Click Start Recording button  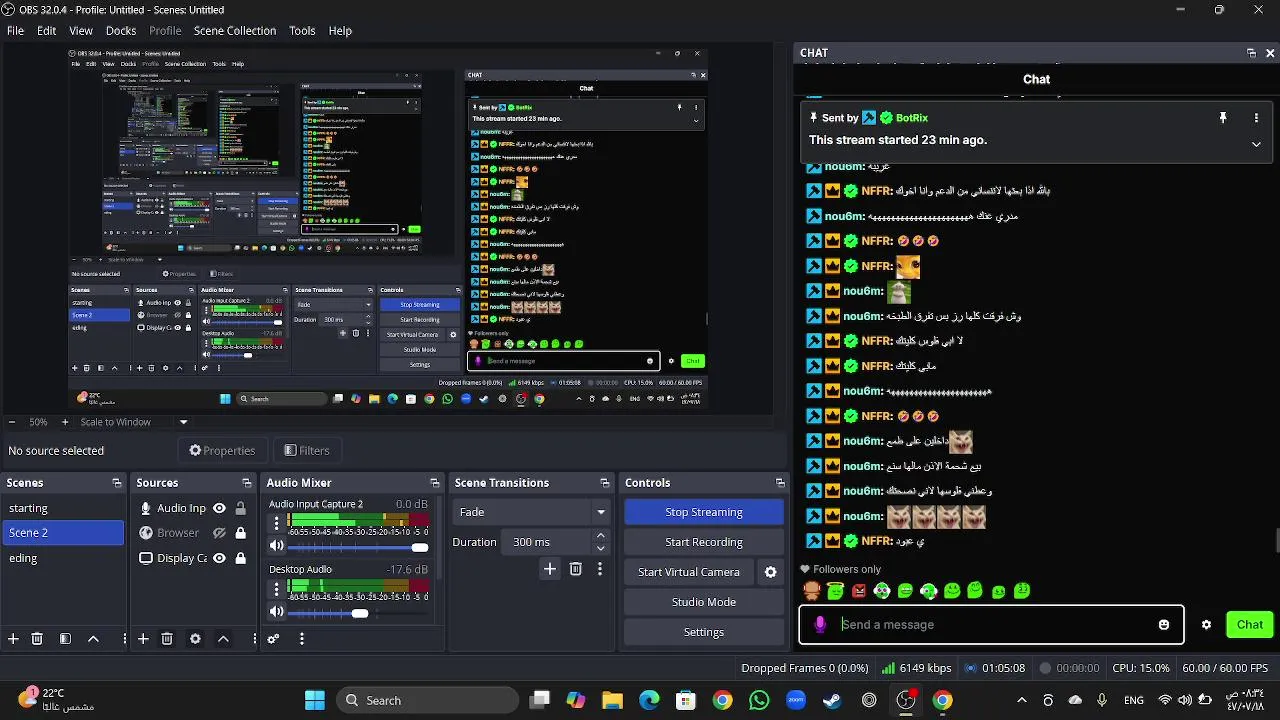(704, 542)
